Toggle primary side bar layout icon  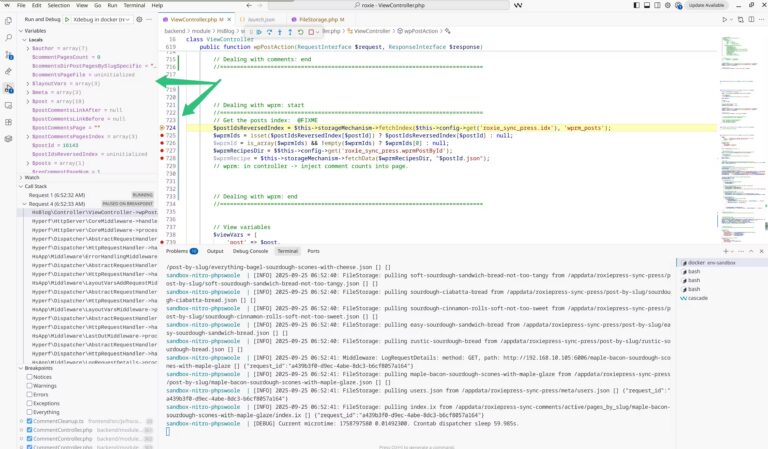point(636,5)
